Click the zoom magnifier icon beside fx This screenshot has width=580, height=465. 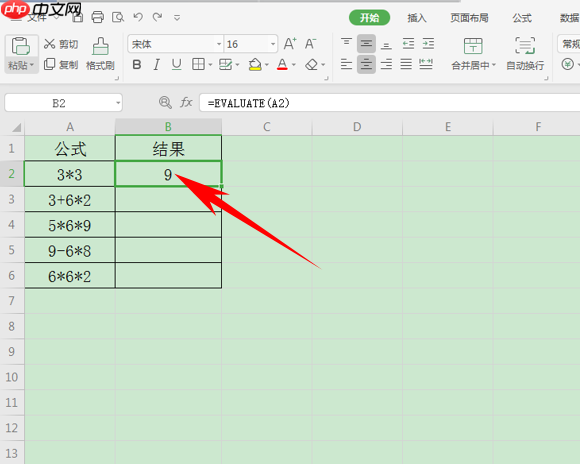165,102
